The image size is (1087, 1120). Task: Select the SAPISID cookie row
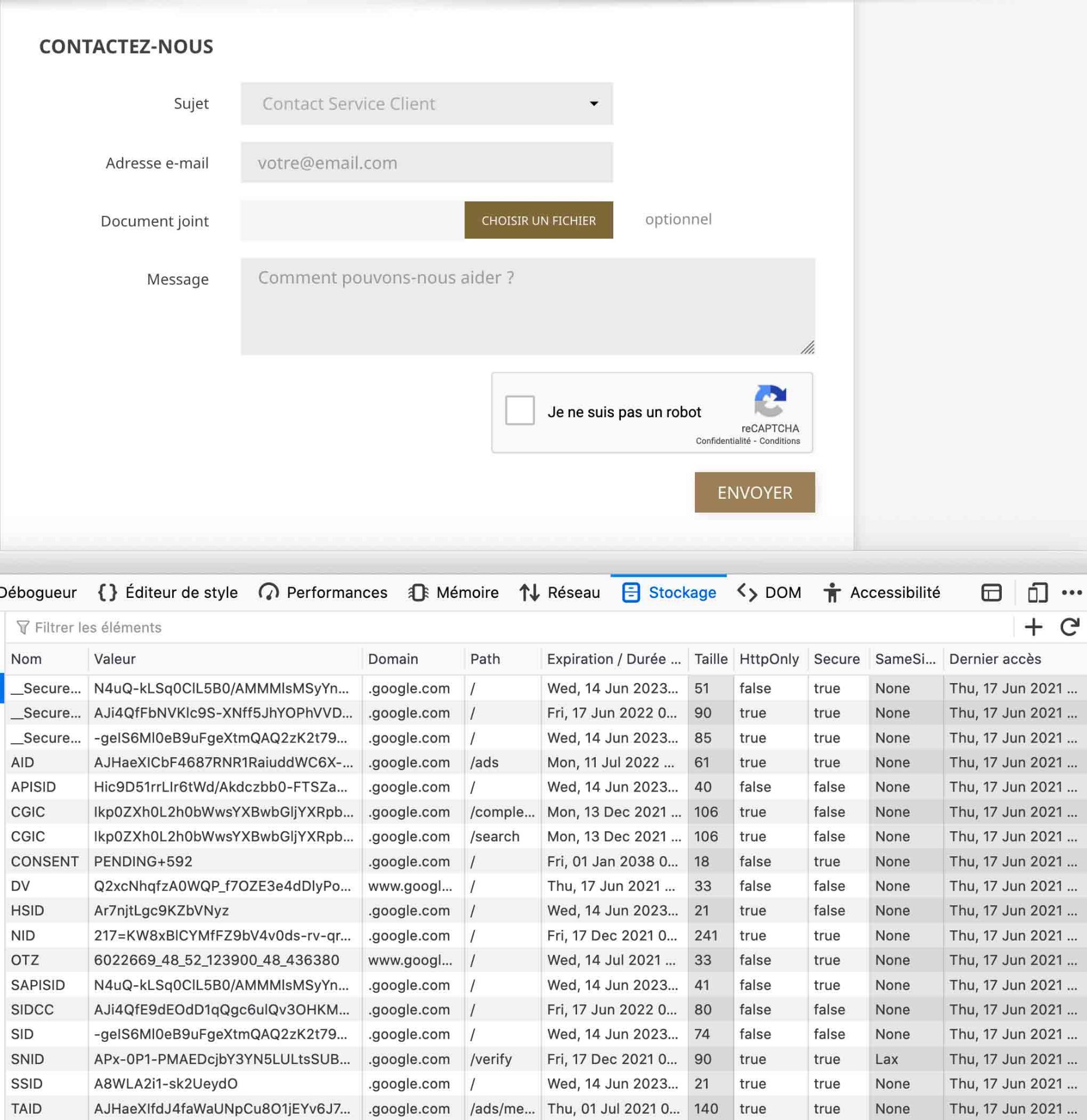546,985
